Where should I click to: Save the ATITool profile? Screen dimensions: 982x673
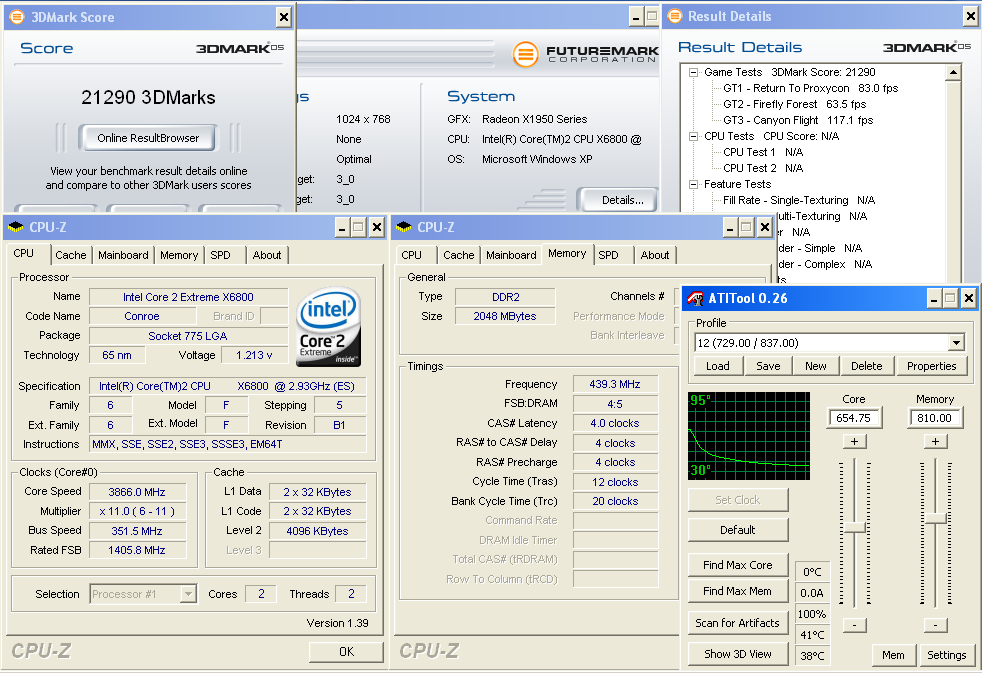pos(768,366)
